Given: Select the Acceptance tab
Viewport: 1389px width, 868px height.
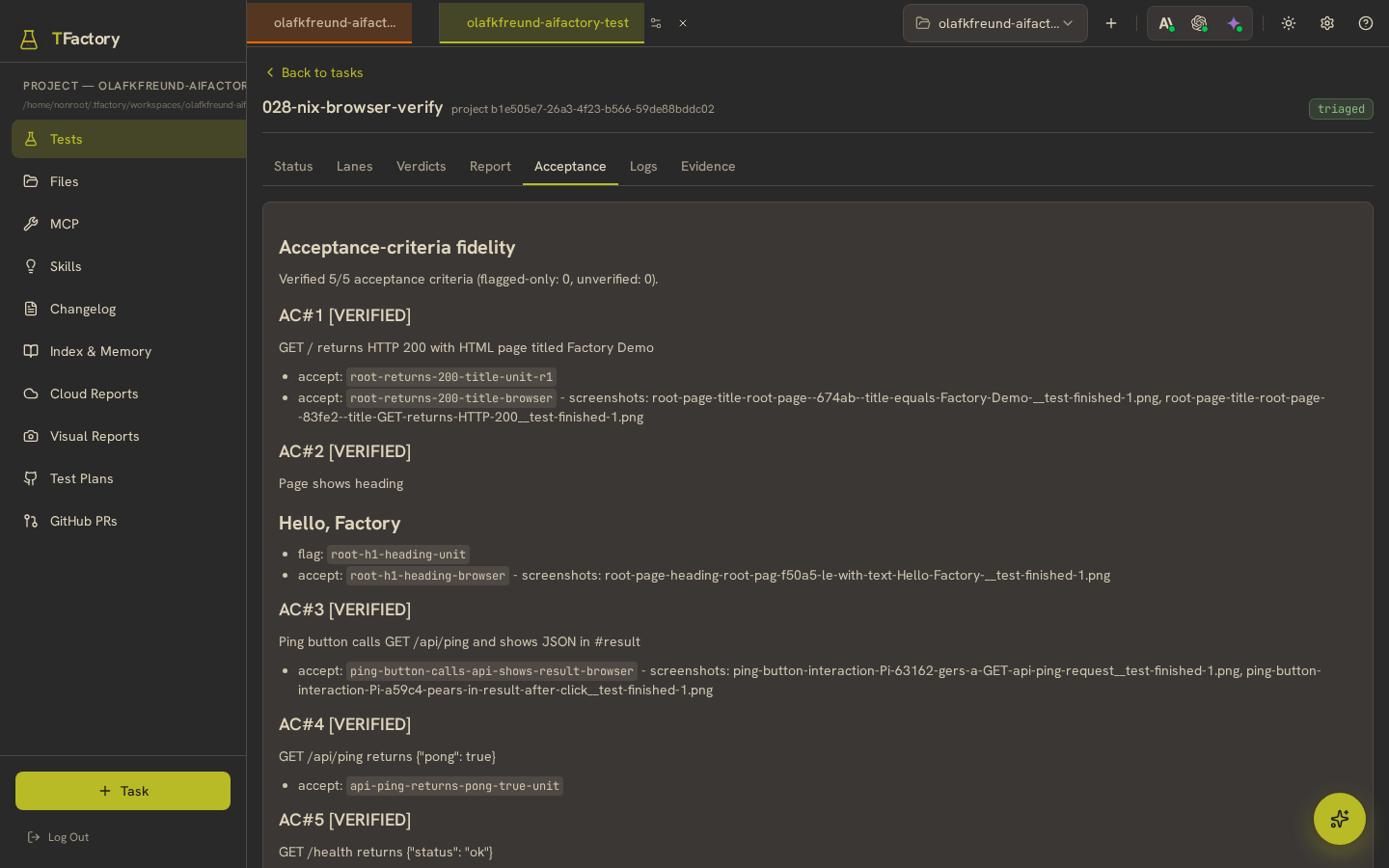Looking at the screenshot, I should [x=570, y=166].
